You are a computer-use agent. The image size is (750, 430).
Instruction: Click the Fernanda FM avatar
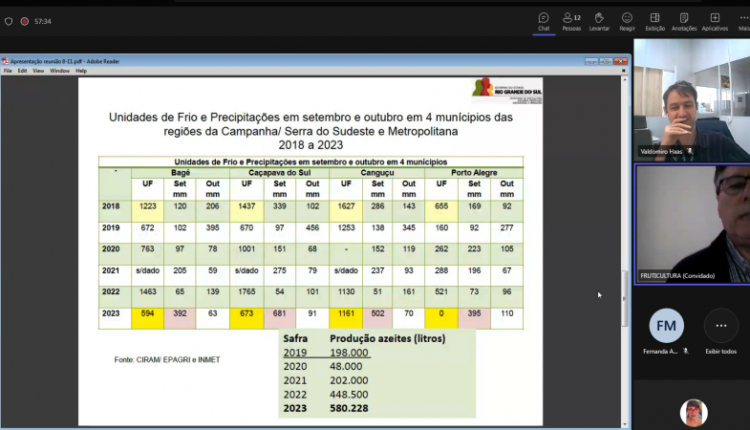(666, 326)
